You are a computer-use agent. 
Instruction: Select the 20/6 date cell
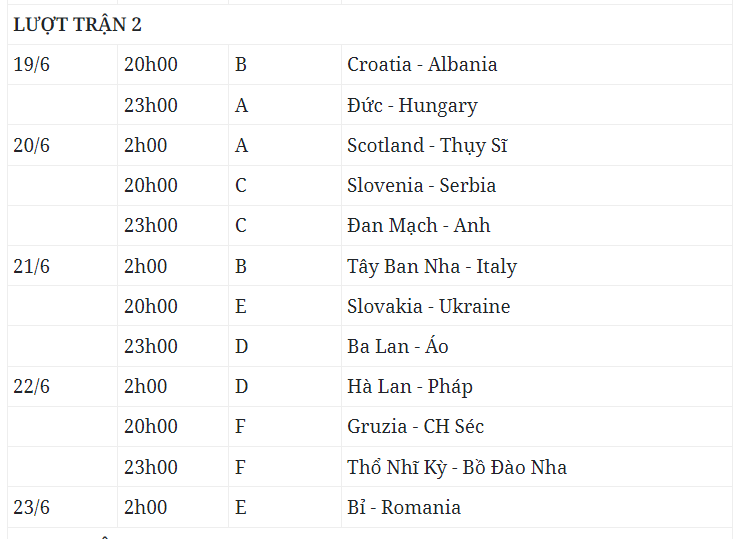point(31,146)
